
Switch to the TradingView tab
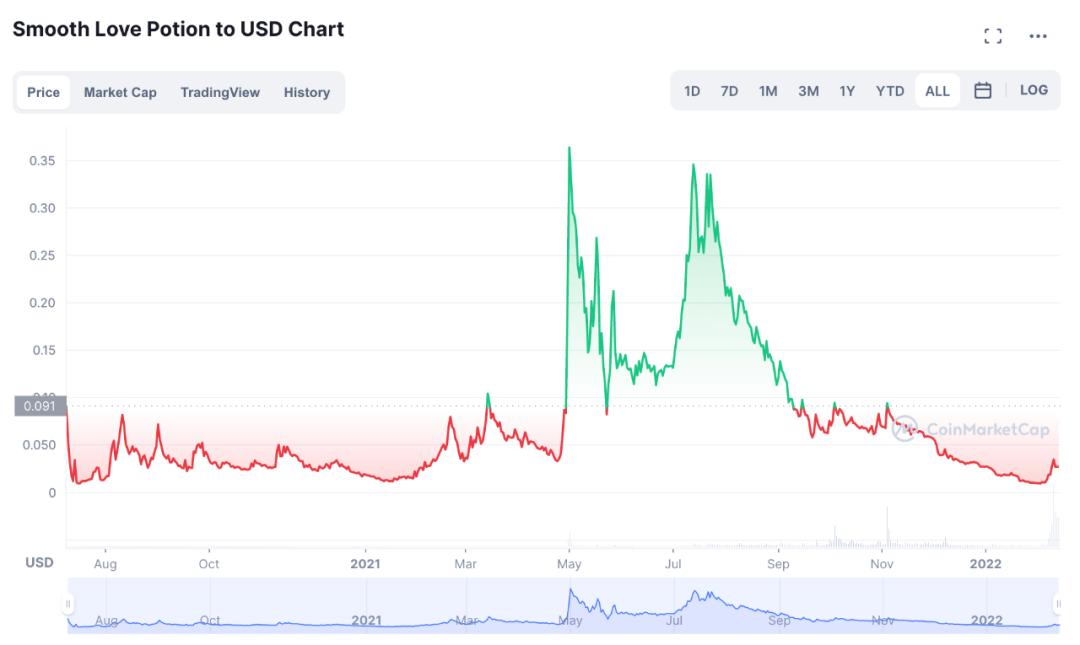click(220, 92)
